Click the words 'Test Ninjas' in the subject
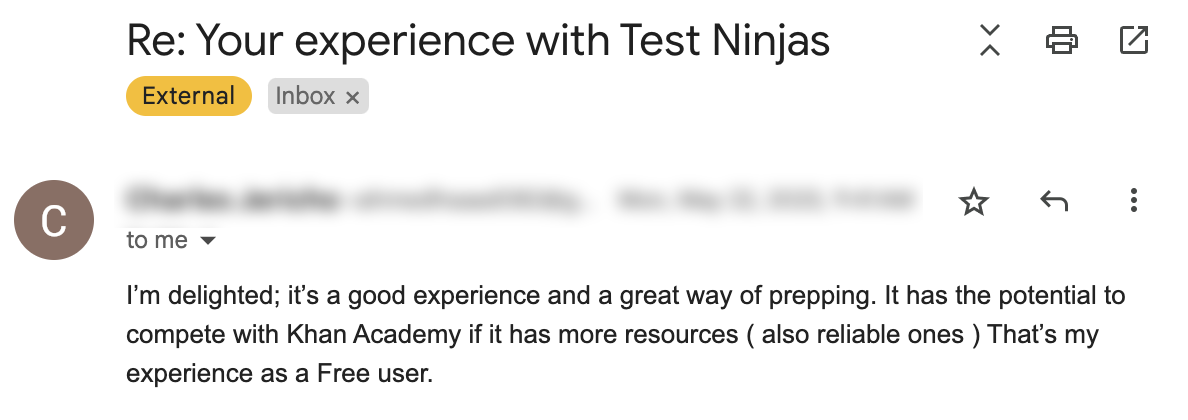Screen dimensions: 1188x420 (x=725, y=40)
